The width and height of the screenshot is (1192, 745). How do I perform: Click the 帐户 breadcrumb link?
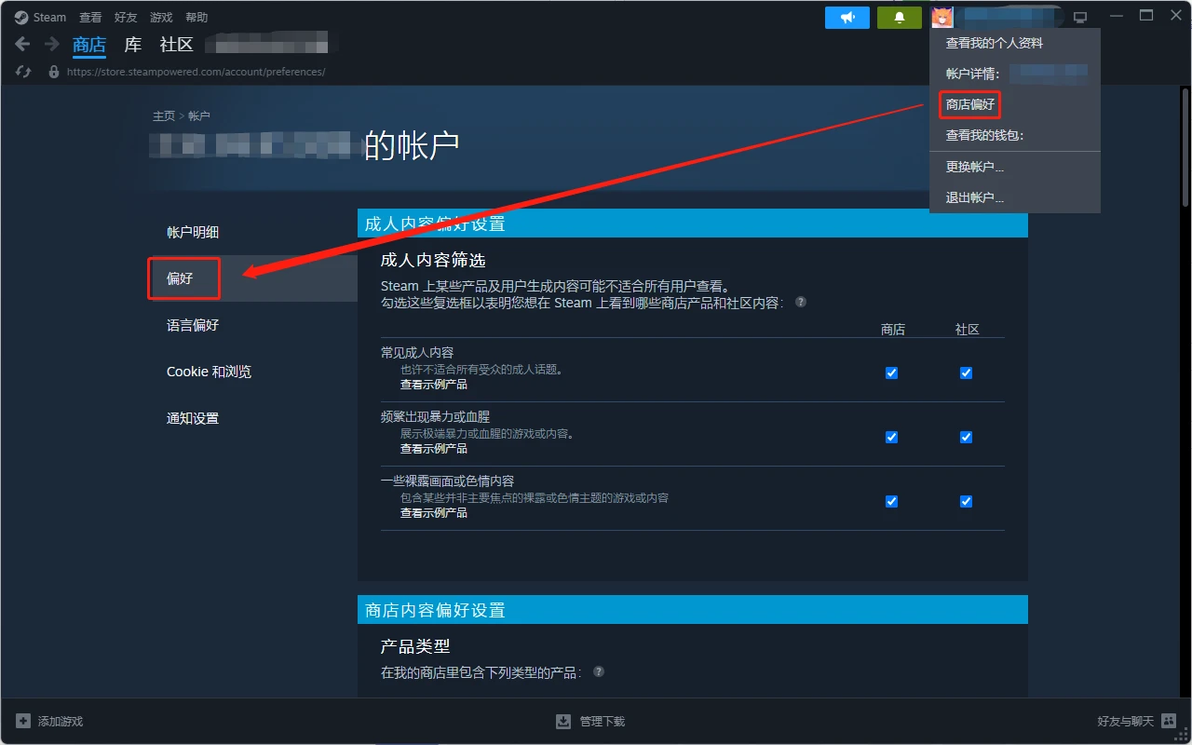(x=199, y=116)
